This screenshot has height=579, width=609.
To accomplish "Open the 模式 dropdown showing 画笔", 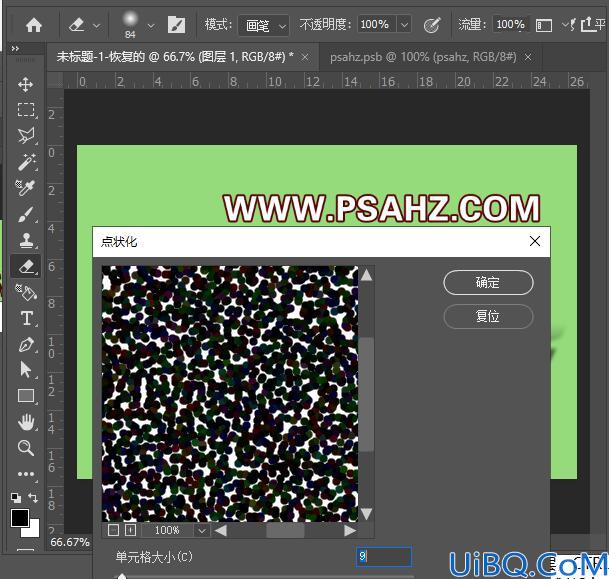I will click(264, 26).
